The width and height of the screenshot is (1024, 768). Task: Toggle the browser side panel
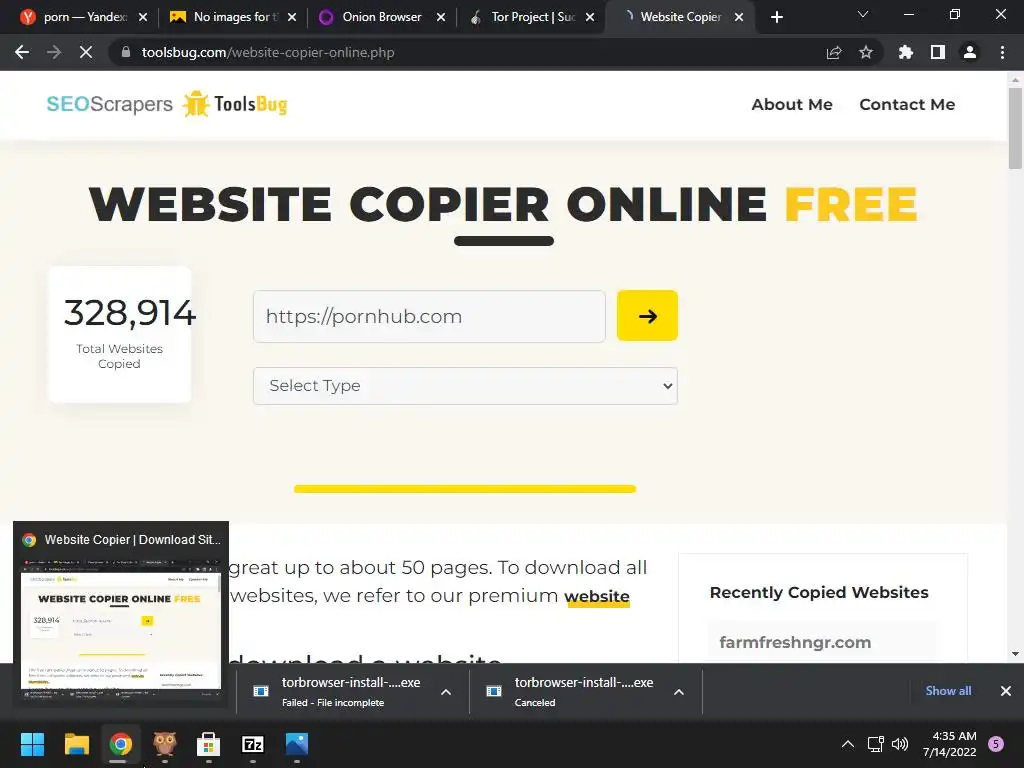[x=938, y=52]
